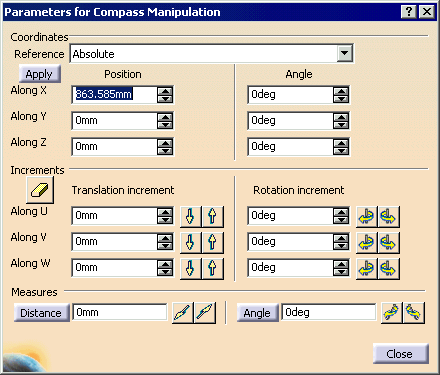Click the Along X position field
440x375 pixels.
click(x=114, y=95)
